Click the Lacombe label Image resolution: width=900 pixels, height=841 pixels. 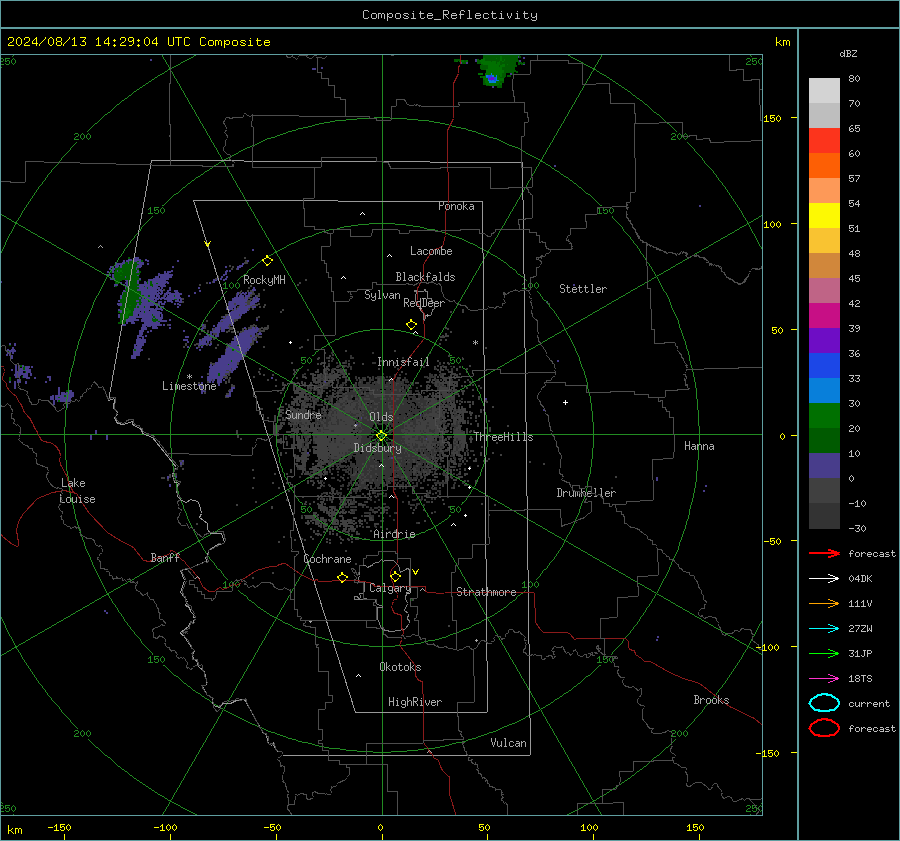(431, 251)
